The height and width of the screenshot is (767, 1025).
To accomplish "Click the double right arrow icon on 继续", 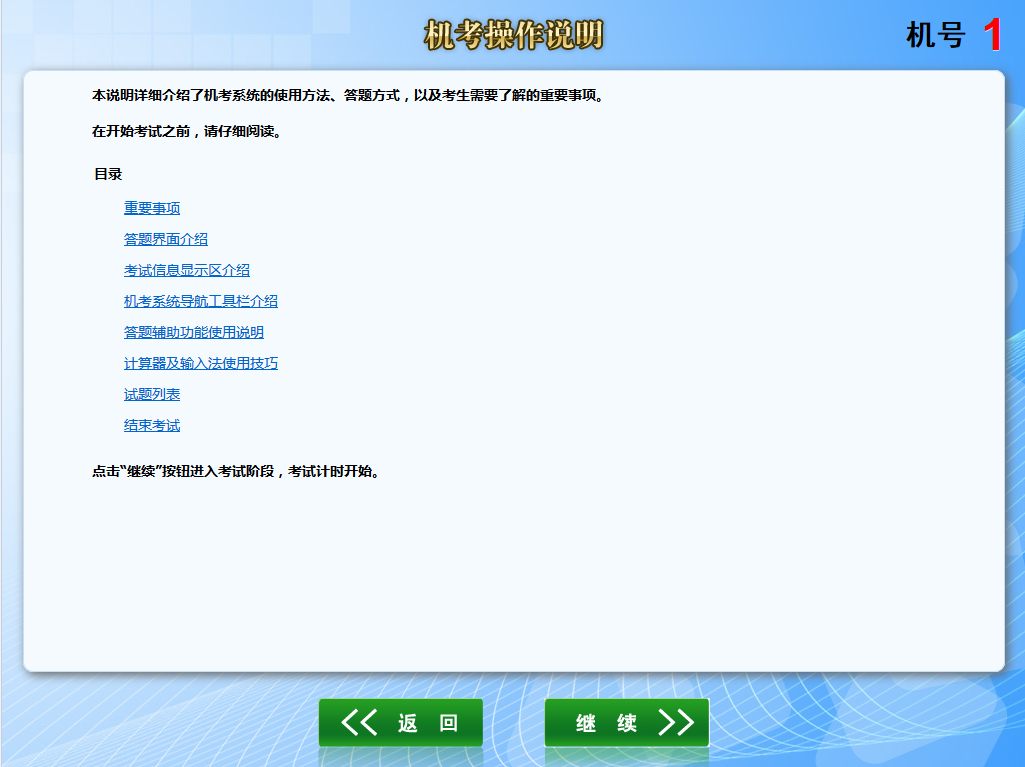I will pyautogui.click(x=676, y=723).
